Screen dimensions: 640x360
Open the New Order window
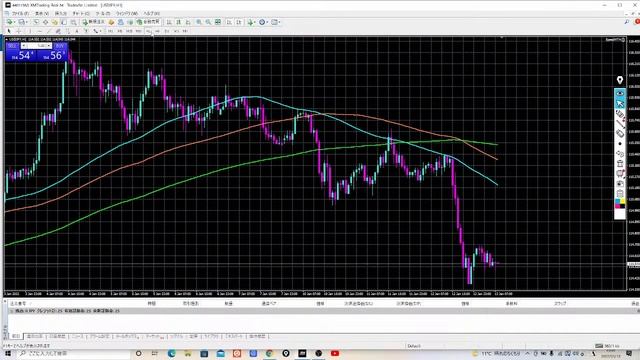[x=93, y=22]
